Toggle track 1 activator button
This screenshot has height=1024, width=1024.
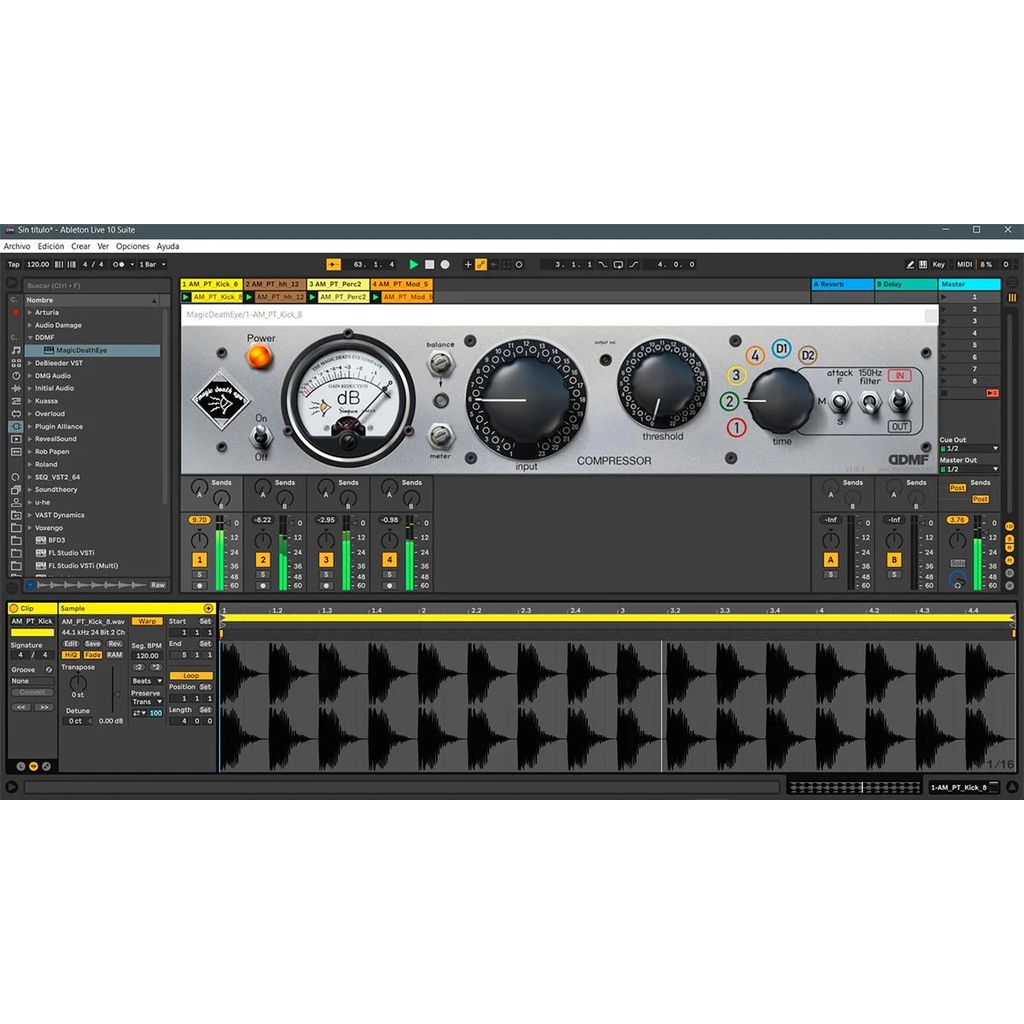199,560
